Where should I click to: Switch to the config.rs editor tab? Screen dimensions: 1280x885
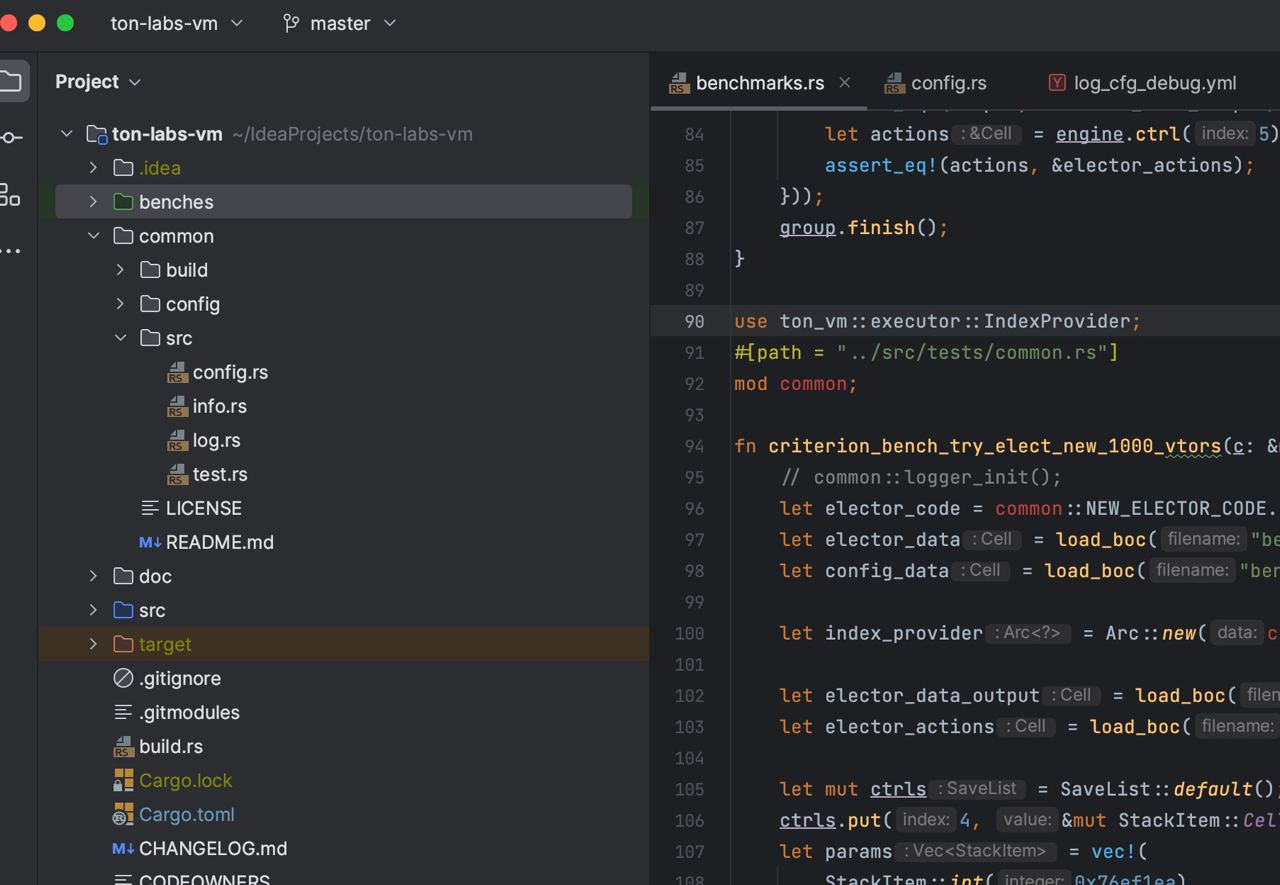click(948, 83)
